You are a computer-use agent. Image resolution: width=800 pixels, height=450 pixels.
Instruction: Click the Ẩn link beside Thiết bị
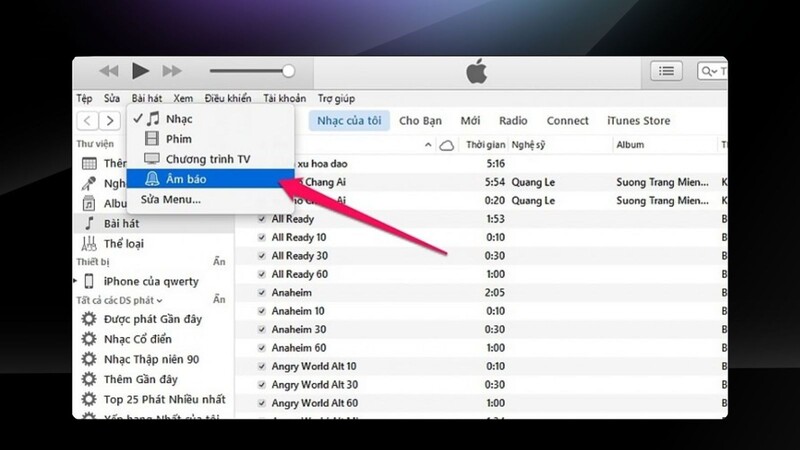219,262
